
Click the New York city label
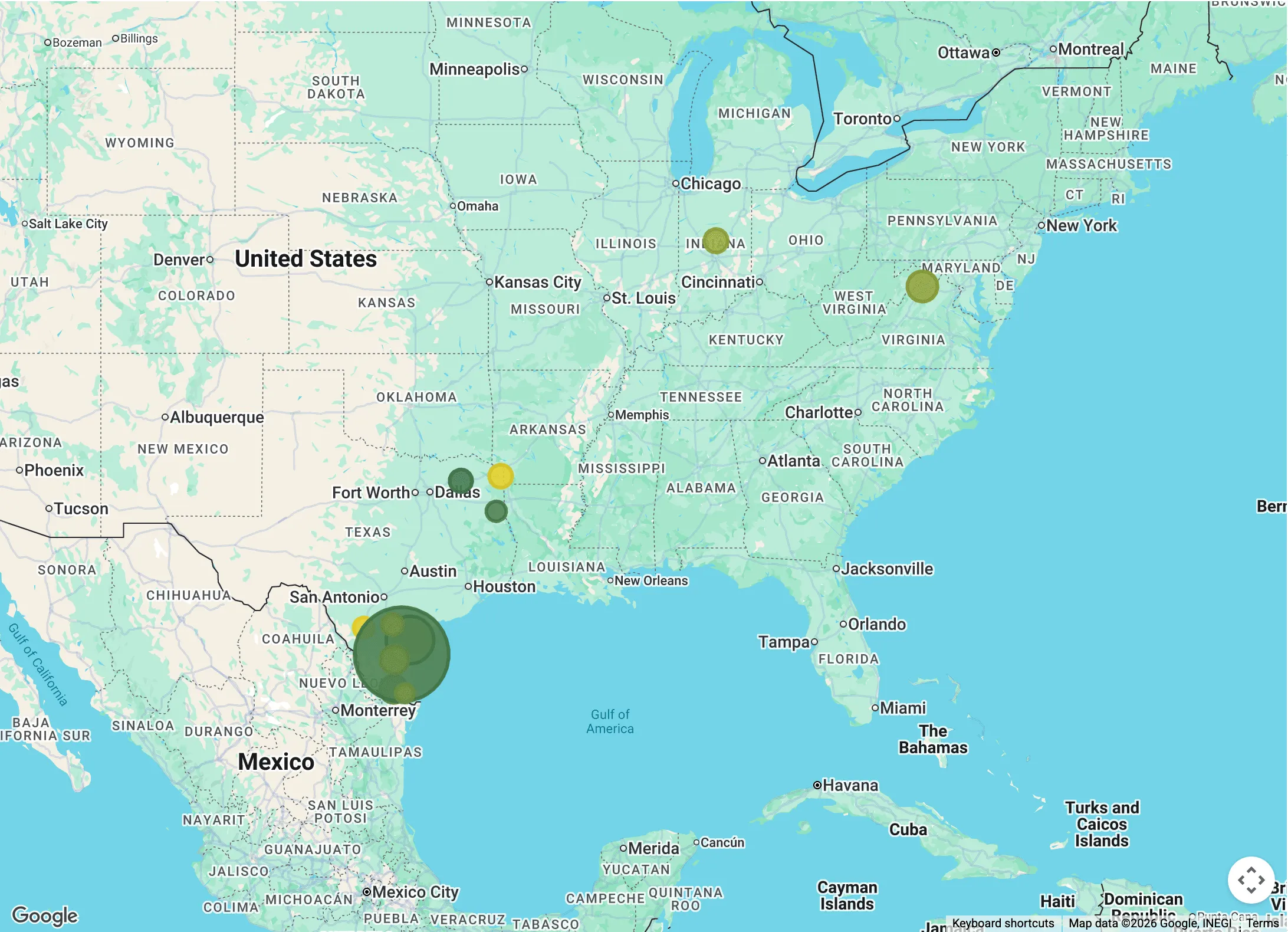(x=1081, y=225)
